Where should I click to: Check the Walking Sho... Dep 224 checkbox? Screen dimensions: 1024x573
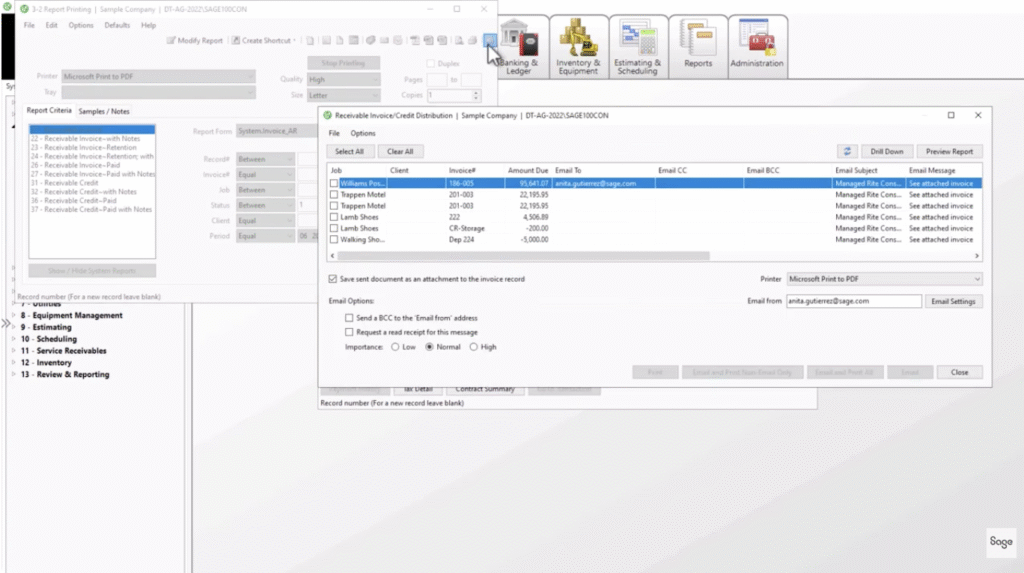(334, 240)
